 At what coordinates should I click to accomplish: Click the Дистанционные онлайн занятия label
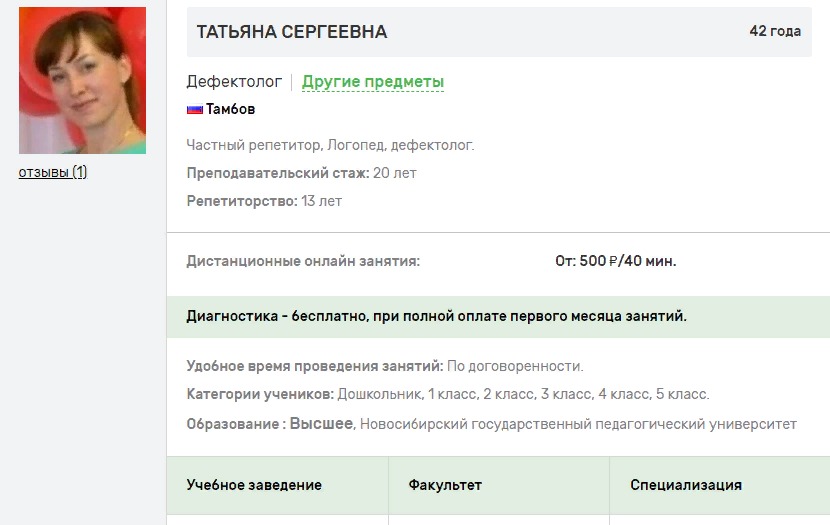click(303, 262)
